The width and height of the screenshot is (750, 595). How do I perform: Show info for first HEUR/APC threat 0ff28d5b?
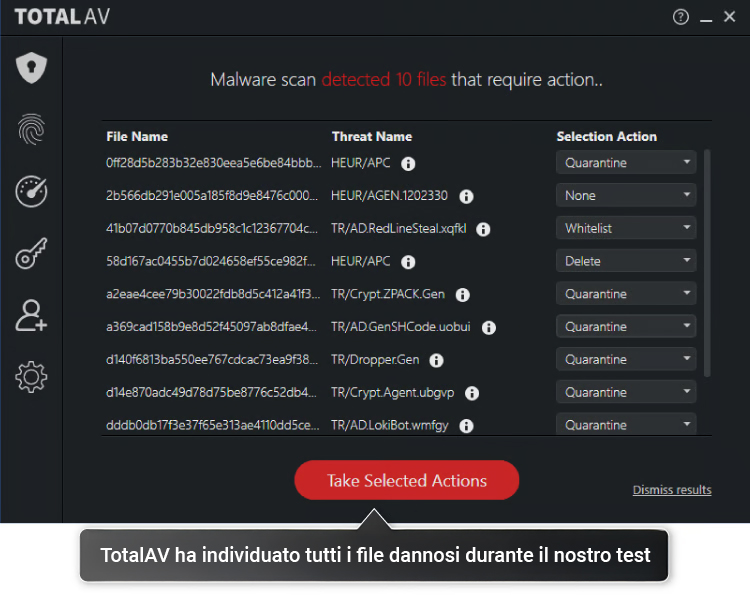pos(408,164)
